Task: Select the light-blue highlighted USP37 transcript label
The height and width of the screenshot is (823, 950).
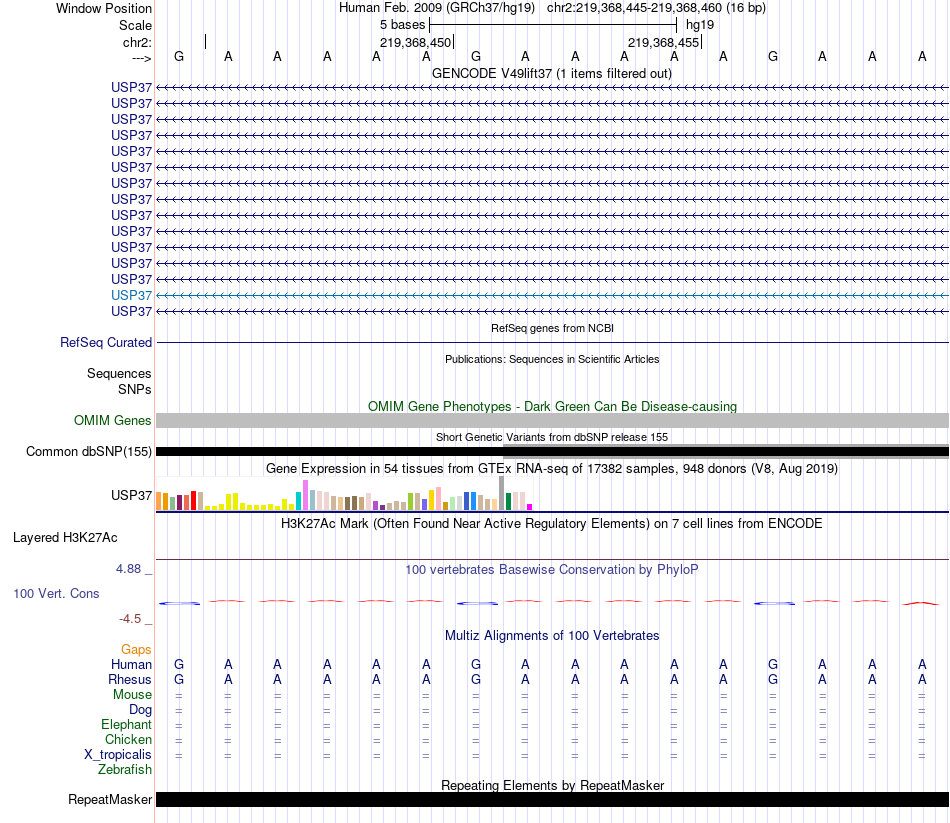Action: click(x=131, y=295)
